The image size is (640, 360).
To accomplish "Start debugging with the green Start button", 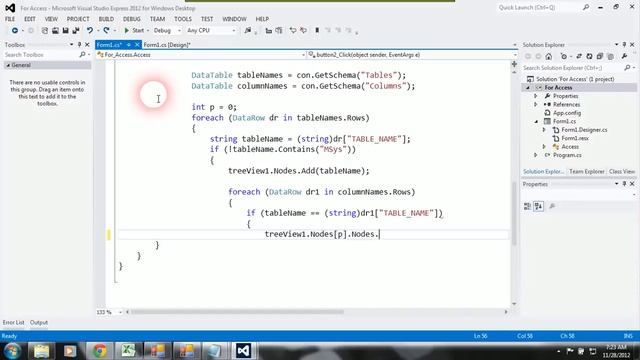I will click(134, 31).
